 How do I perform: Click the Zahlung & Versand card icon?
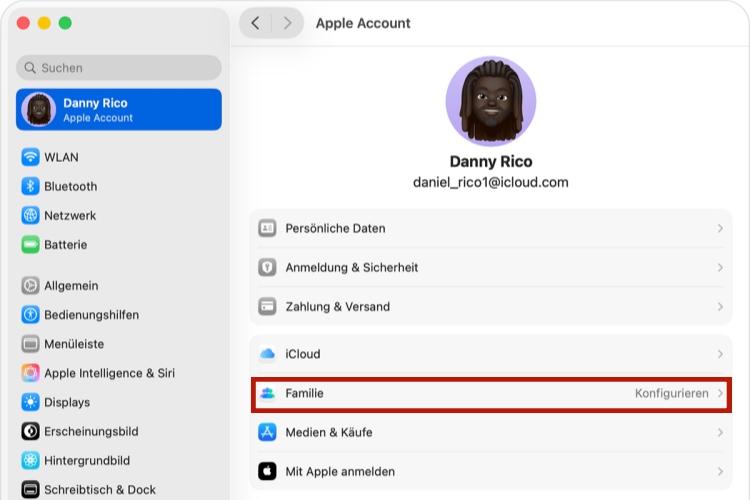pos(267,307)
